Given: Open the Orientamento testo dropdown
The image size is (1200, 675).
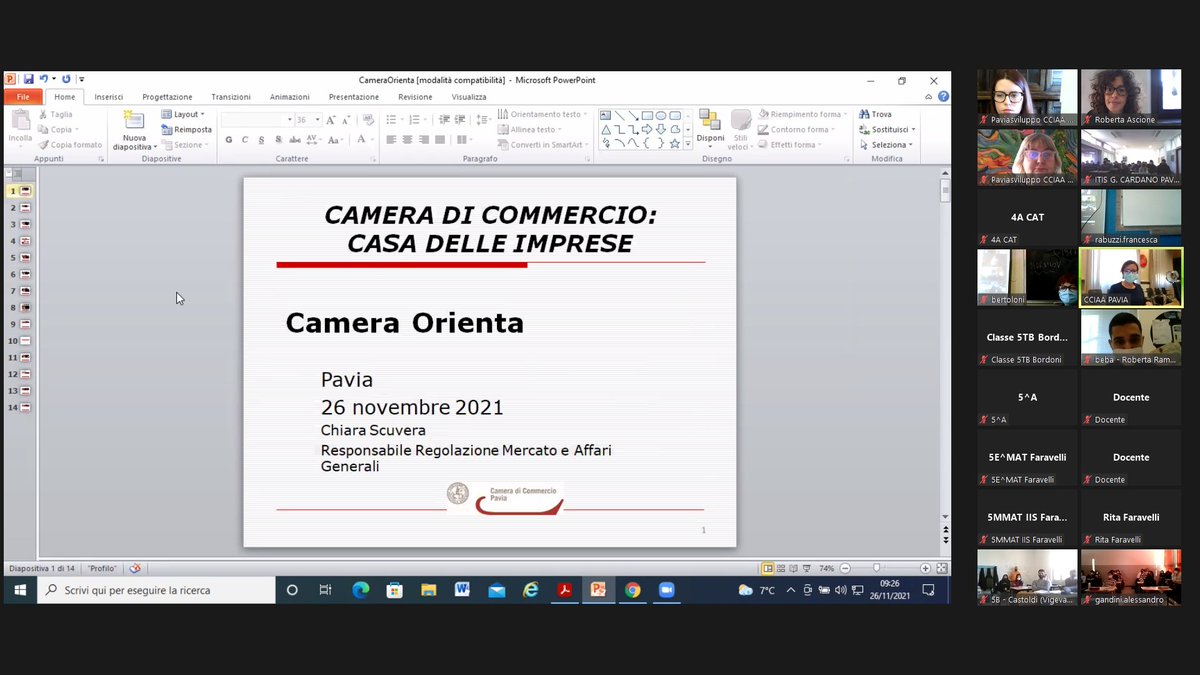Looking at the screenshot, I should click(540, 114).
